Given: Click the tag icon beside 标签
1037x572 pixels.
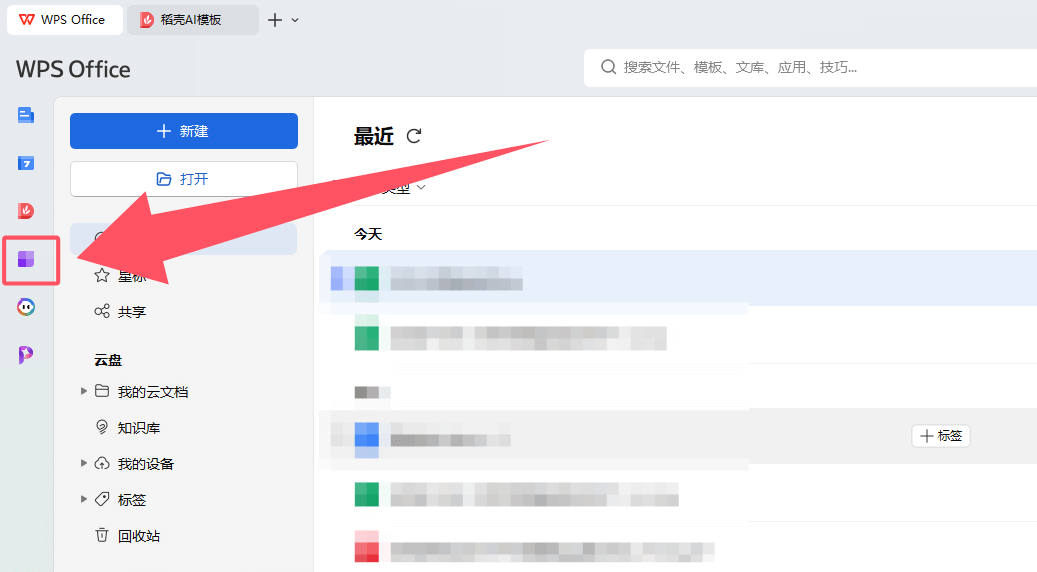Looking at the screenshot, I should (102, 499).
